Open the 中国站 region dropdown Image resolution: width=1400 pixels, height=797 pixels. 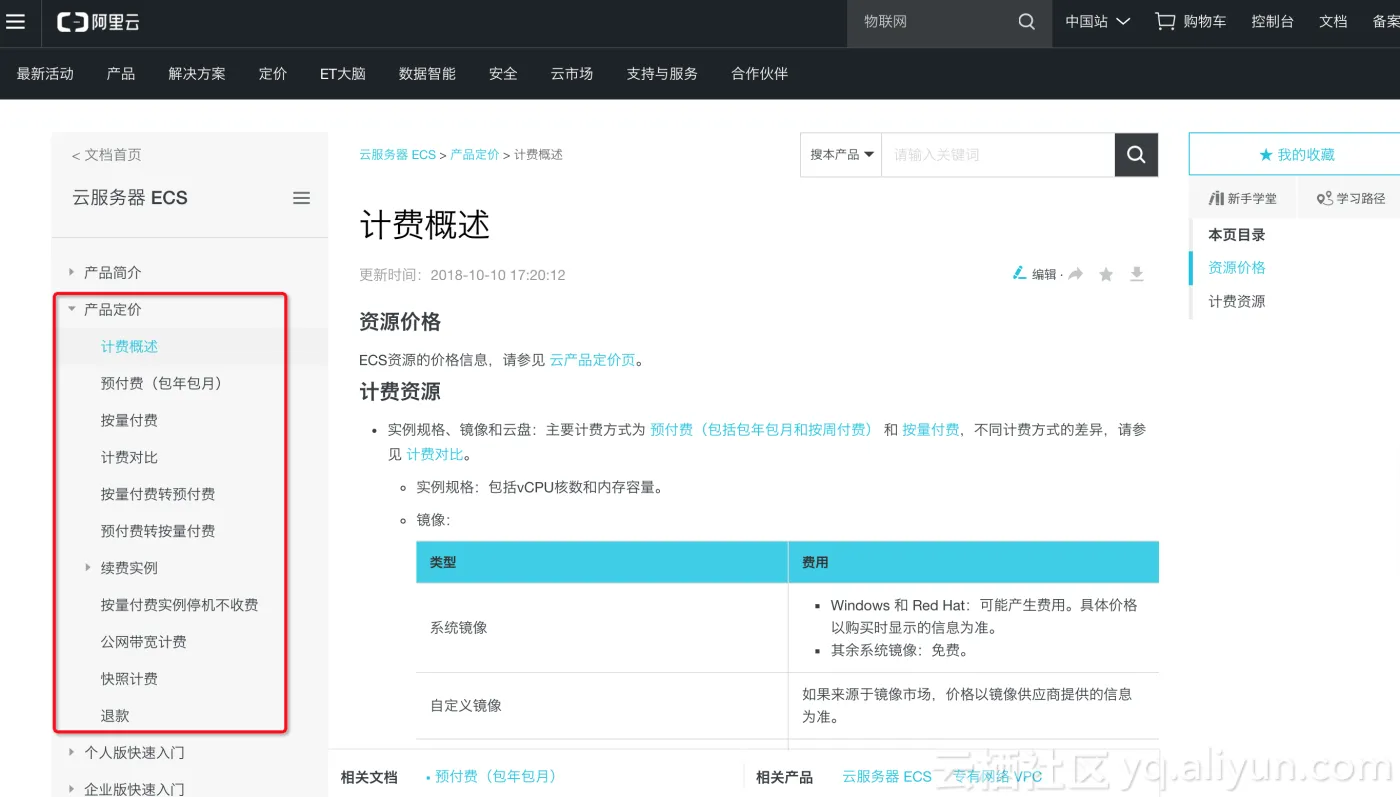(x=1097, y=21)
